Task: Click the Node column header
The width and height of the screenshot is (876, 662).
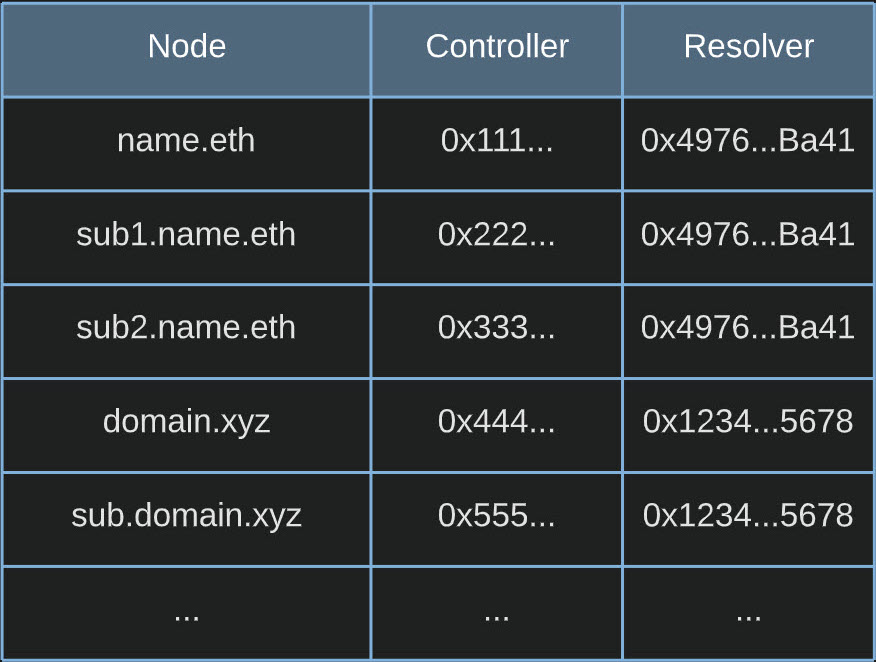Action: point(187,47)
